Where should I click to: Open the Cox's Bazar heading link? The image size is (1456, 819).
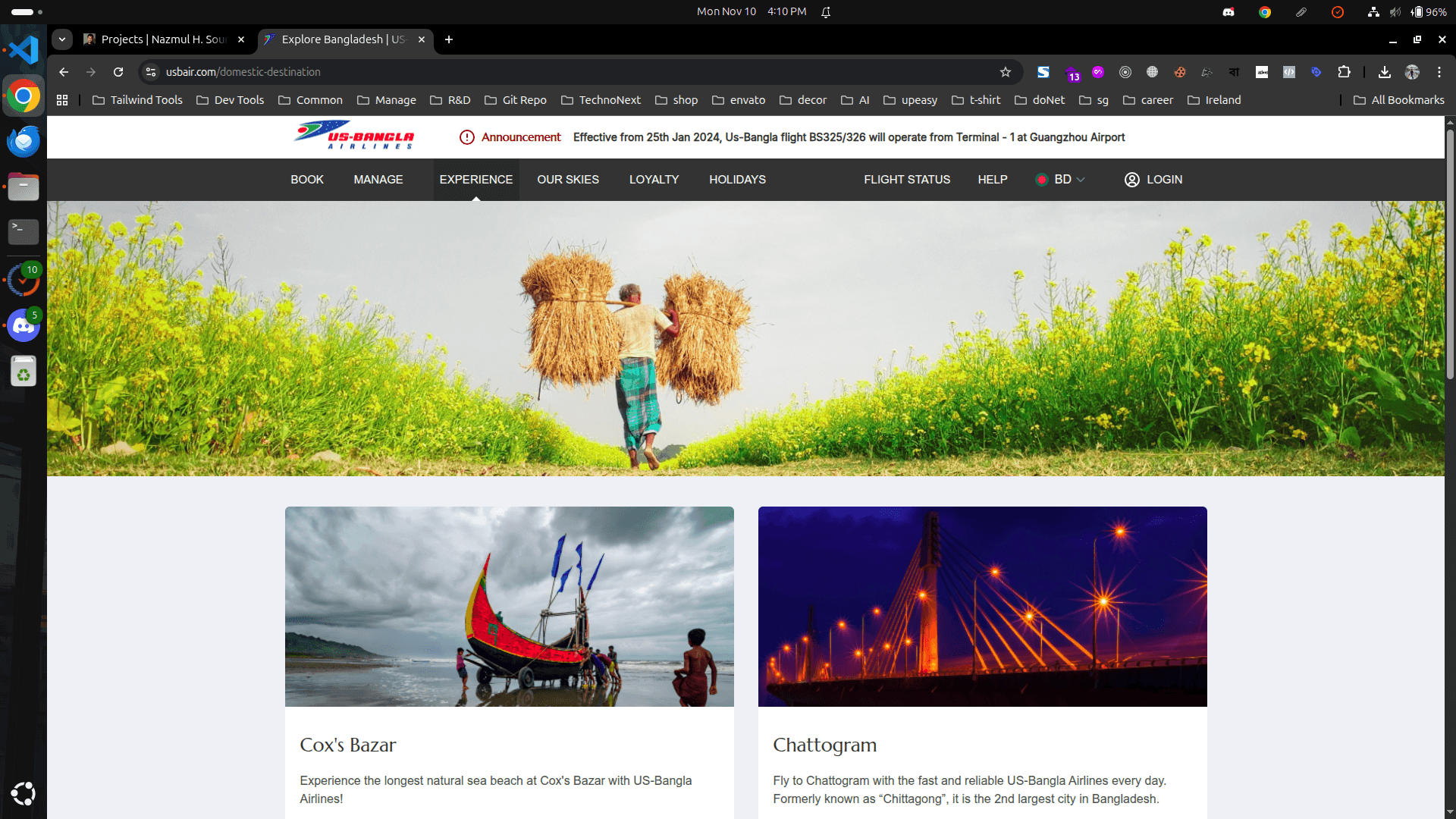pyautogui.click(x=347, y=745)
